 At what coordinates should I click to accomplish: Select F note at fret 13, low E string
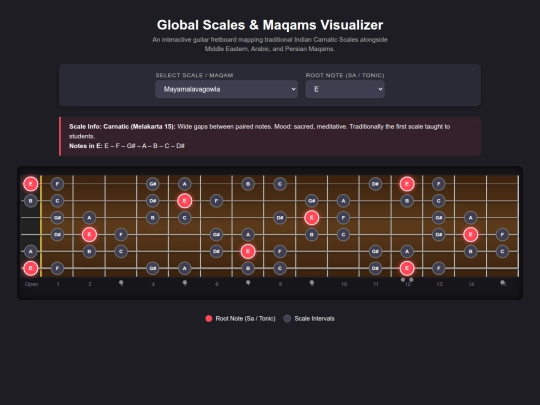point(438,268)
